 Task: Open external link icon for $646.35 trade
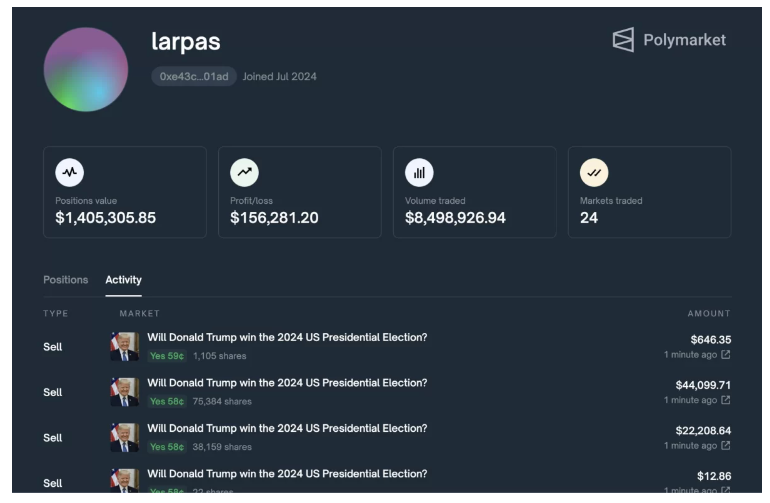coord(726,355)
